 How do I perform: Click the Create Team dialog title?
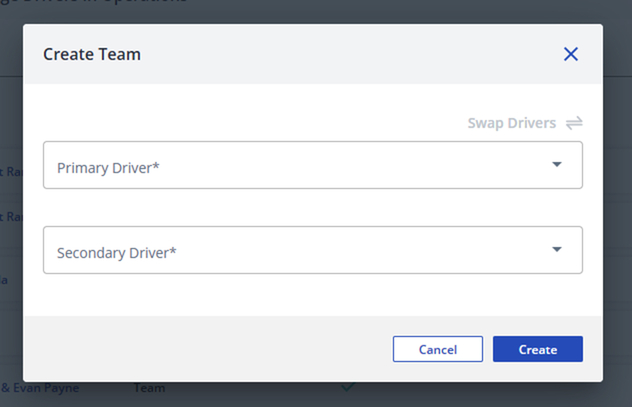tap(92, 54)
